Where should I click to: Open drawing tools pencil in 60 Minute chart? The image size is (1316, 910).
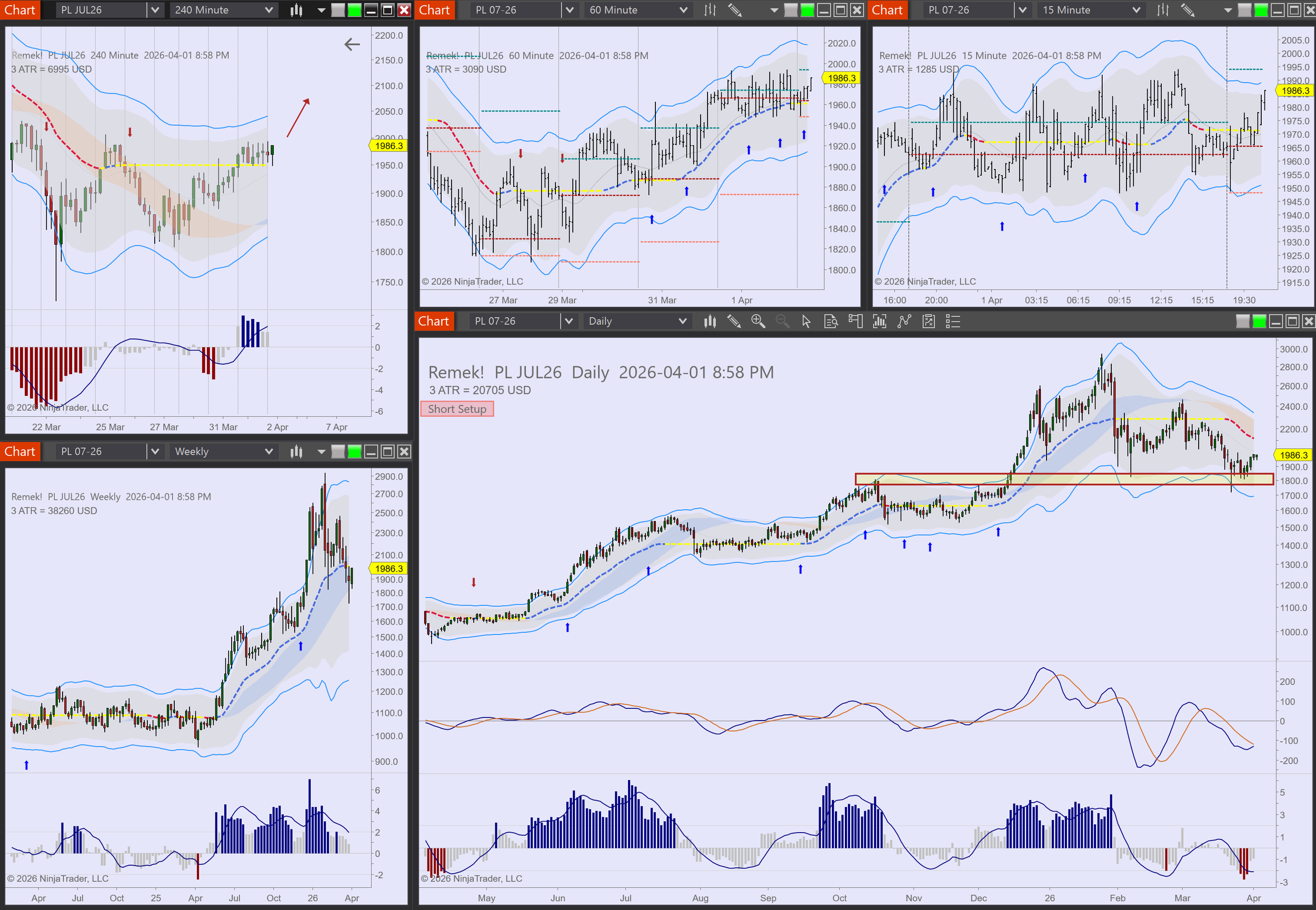[x=734, y=9]
